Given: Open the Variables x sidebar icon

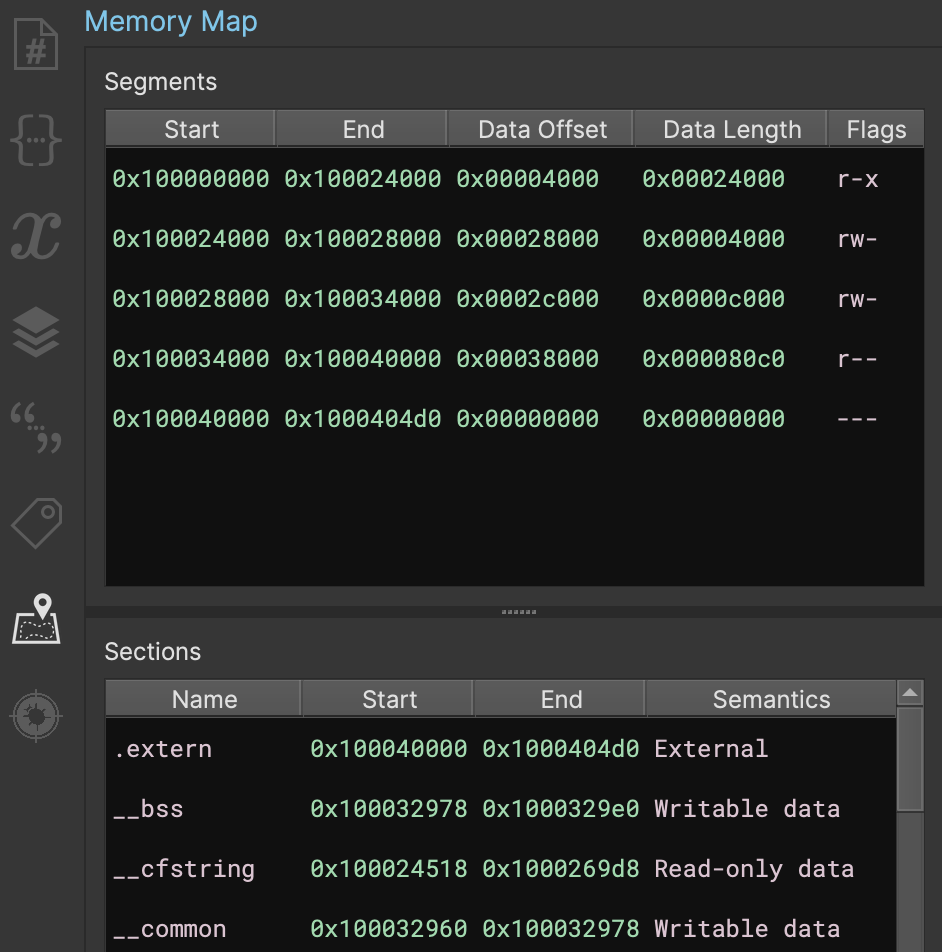Looking at the screenshot, I should [x=36, y=236].
